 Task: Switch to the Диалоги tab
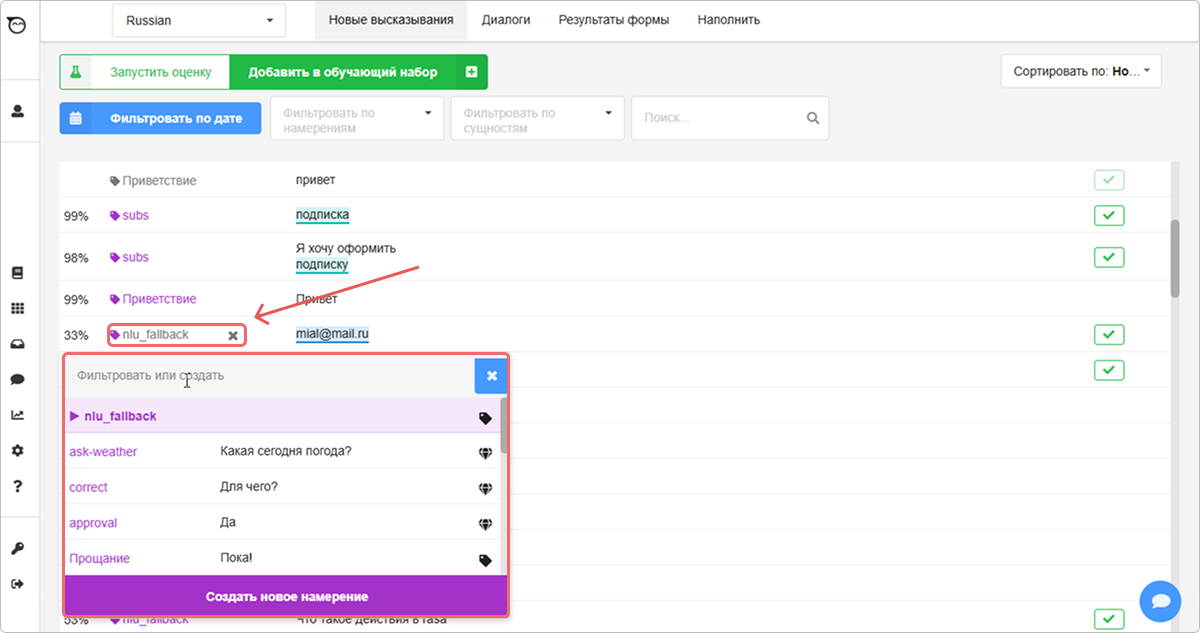point(505,20)
